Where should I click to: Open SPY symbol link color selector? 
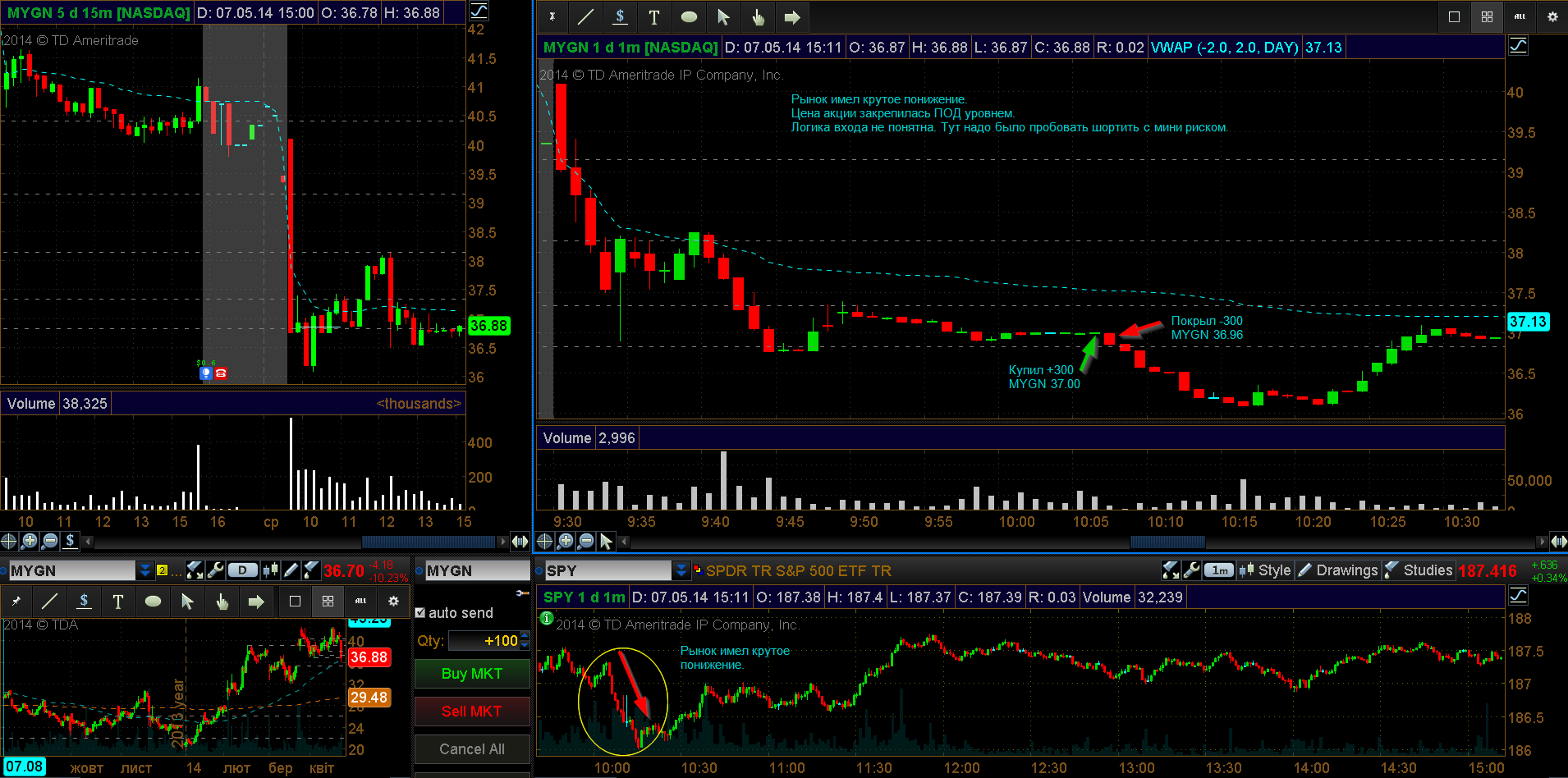[697, 570]
